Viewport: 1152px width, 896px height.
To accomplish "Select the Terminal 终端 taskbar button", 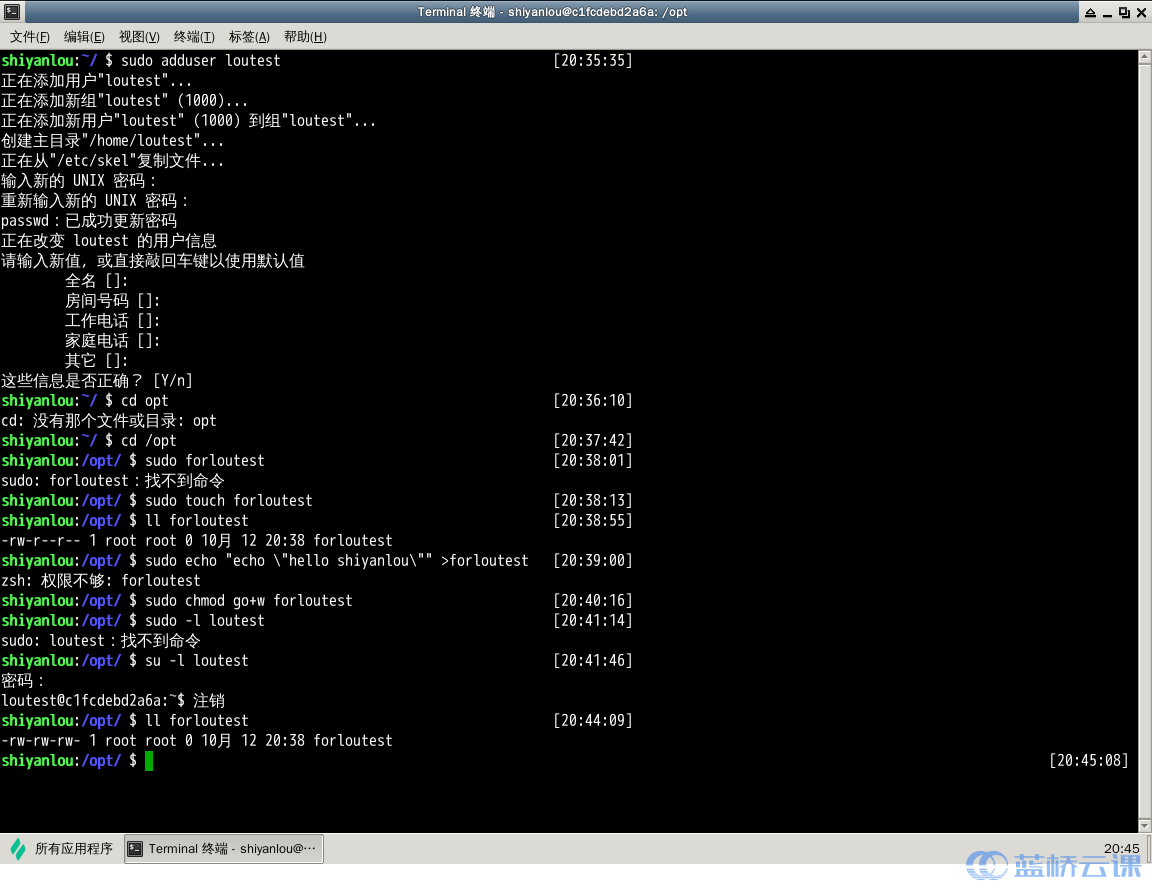I will 224,848.
